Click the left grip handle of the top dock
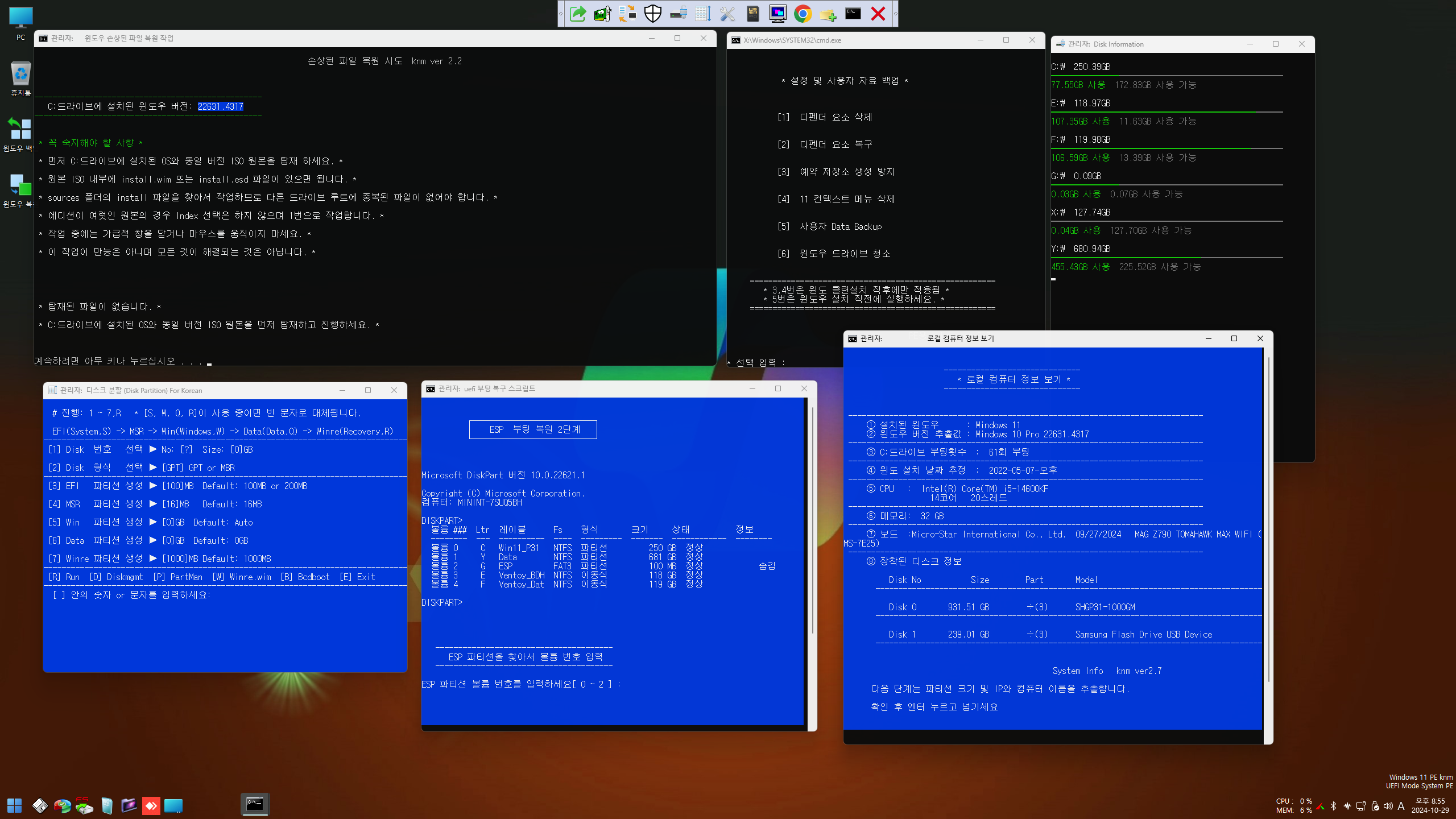 pos(561,14)
